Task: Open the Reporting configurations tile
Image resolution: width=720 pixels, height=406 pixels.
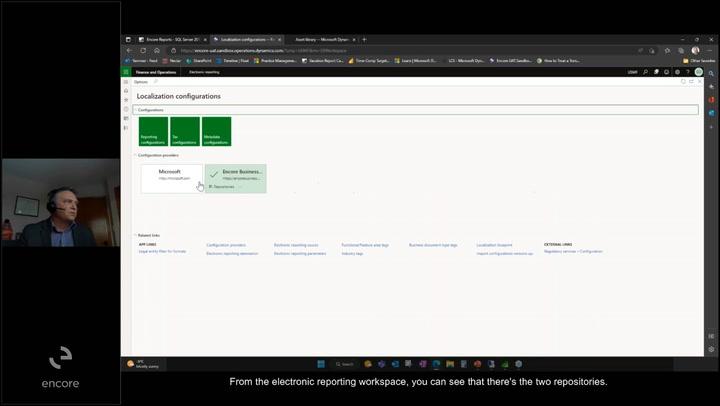Action: point(153,131)
